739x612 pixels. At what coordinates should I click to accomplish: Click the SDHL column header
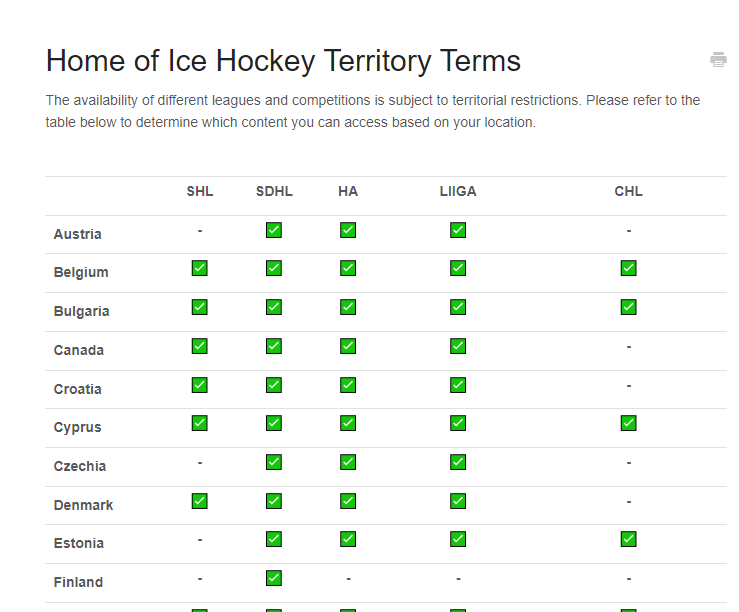pyautogui.click(x=274, y=191)
